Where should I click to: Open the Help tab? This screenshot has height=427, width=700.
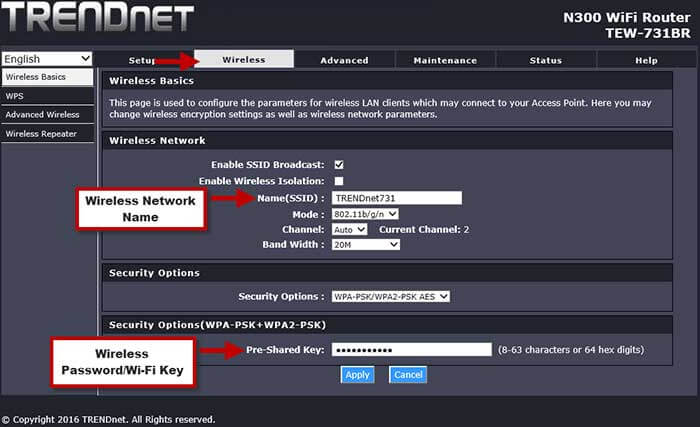pyautogui.click(x=646, y=60)
